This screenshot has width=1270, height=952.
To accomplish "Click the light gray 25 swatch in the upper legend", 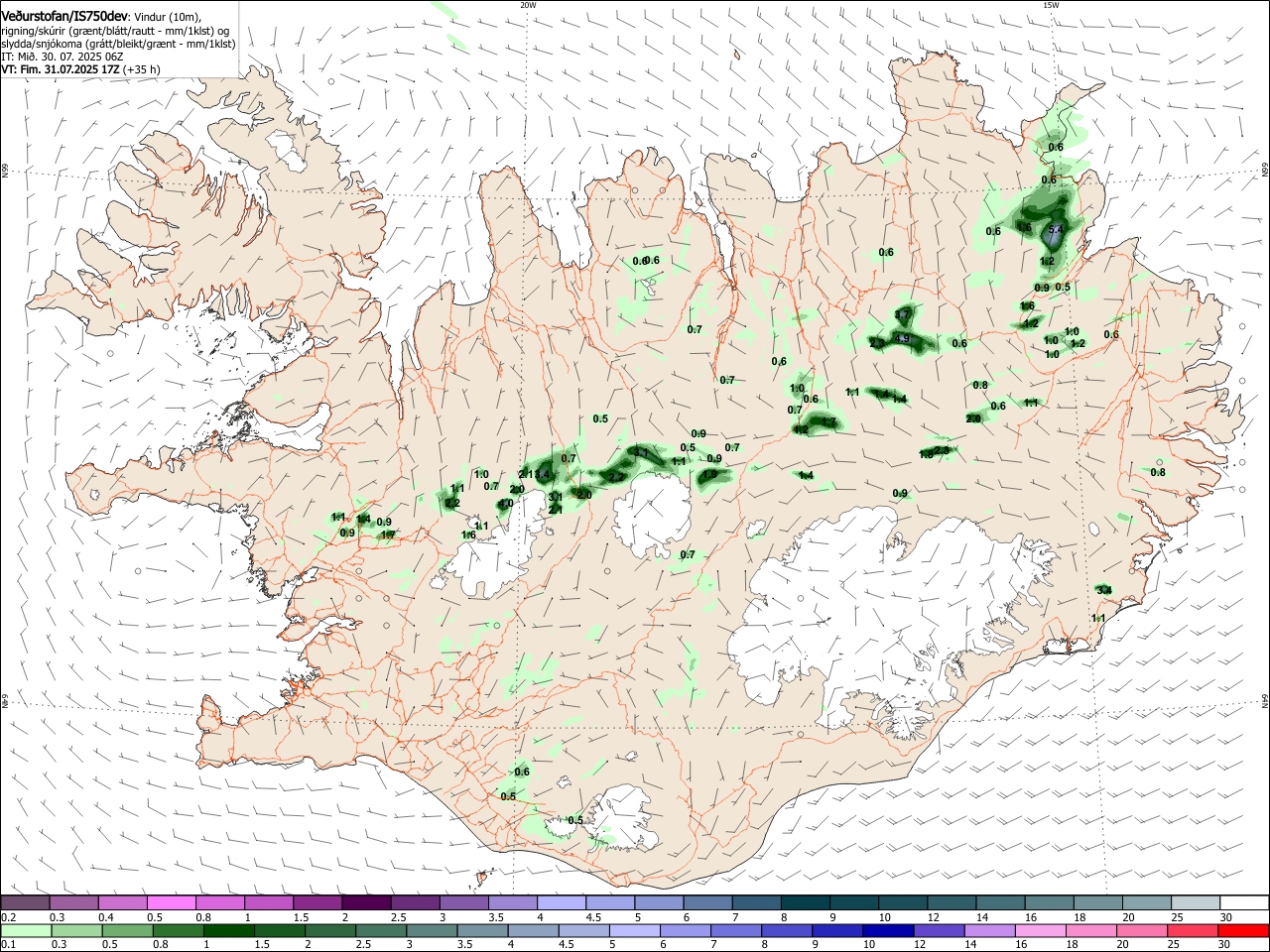I will (x=1197, y=902).
